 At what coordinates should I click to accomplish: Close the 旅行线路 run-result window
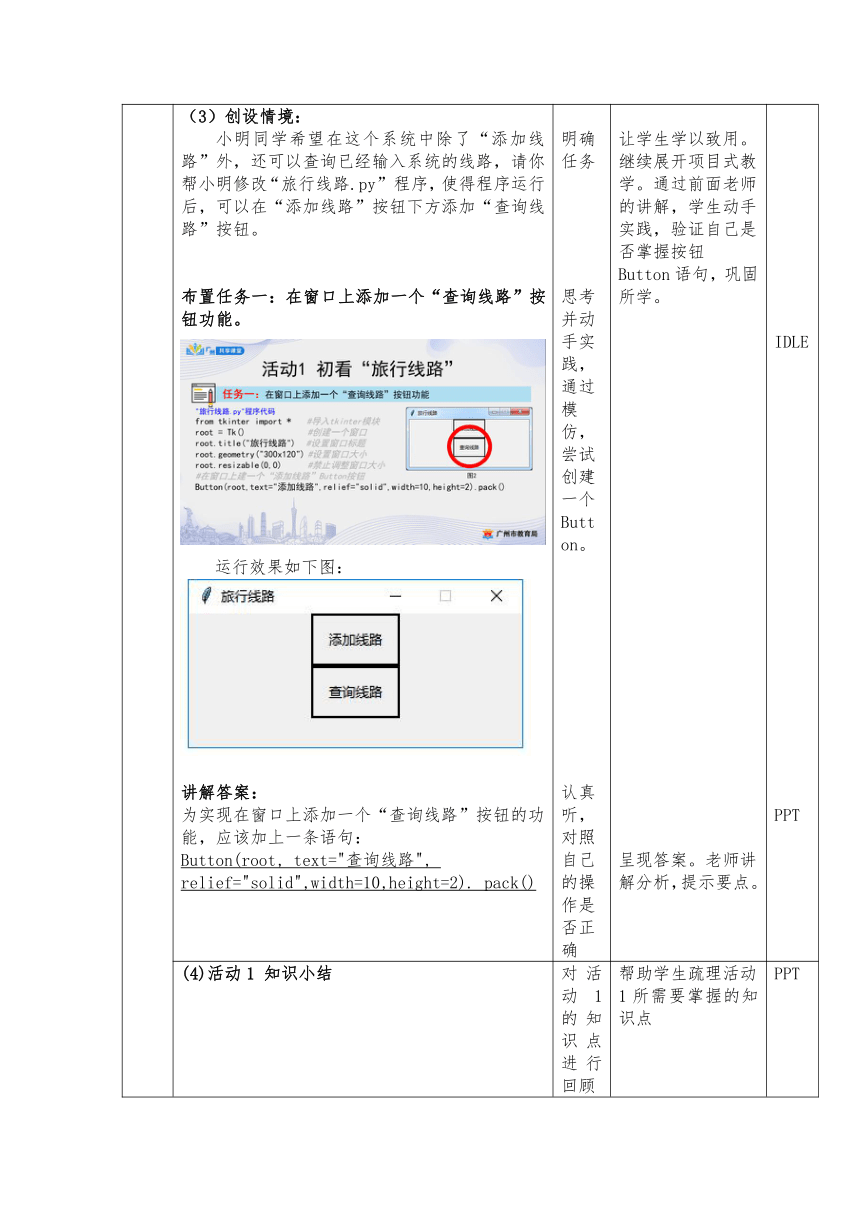tap(496, 596)
